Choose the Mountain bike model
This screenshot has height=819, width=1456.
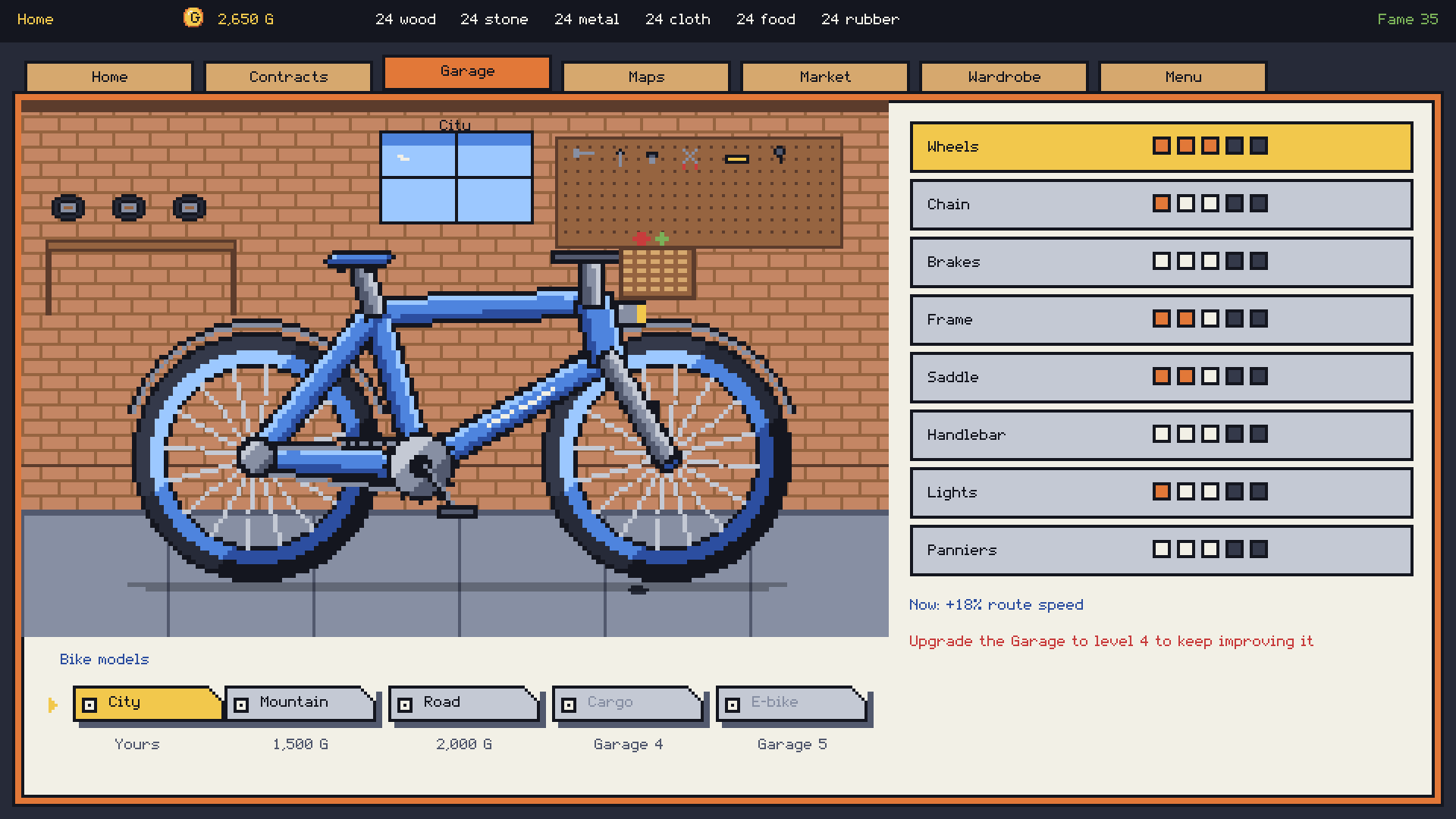(x=300, y=704)
